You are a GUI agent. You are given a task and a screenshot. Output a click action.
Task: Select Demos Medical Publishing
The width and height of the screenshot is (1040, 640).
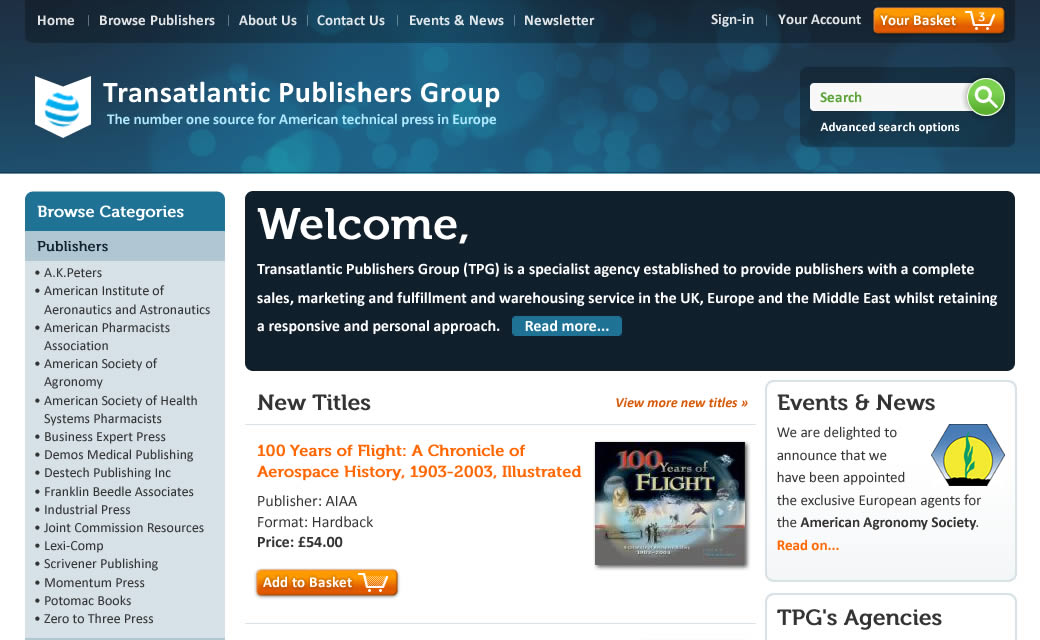coord(119,454)
